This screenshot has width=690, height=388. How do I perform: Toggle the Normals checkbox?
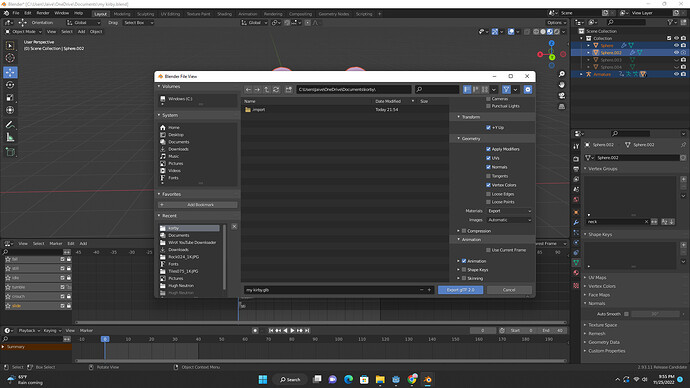click(x=488, y=167)
